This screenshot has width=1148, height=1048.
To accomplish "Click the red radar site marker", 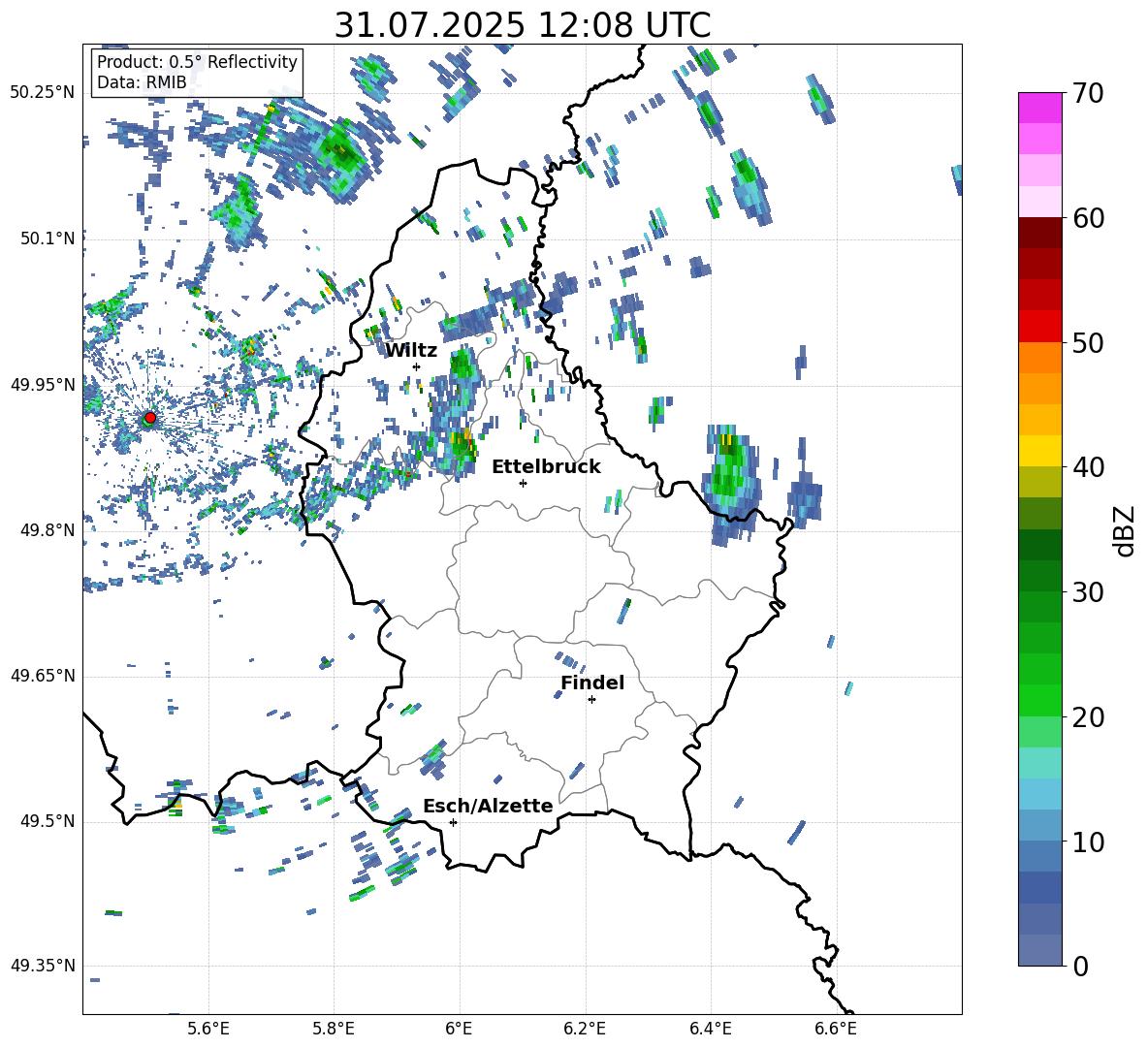I will tap(150, 418).
